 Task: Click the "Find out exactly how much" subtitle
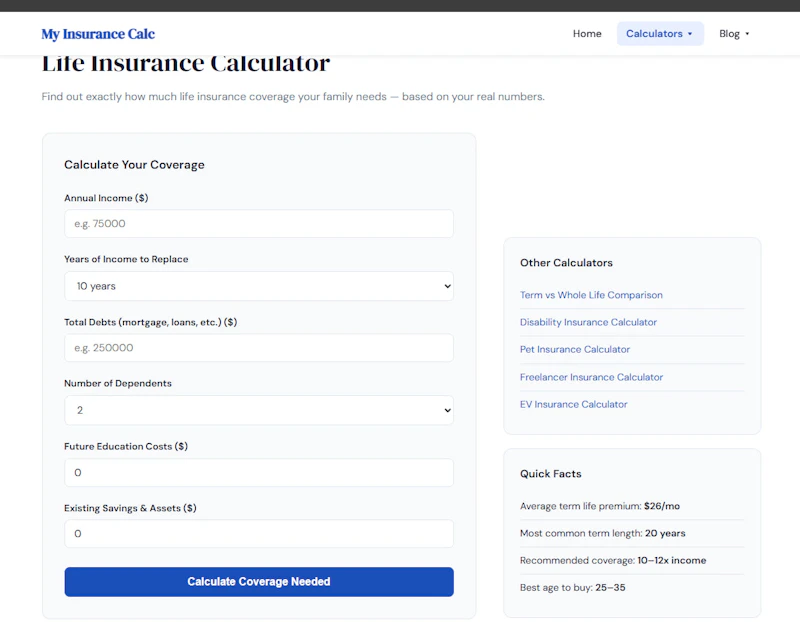tap(293, 96)
